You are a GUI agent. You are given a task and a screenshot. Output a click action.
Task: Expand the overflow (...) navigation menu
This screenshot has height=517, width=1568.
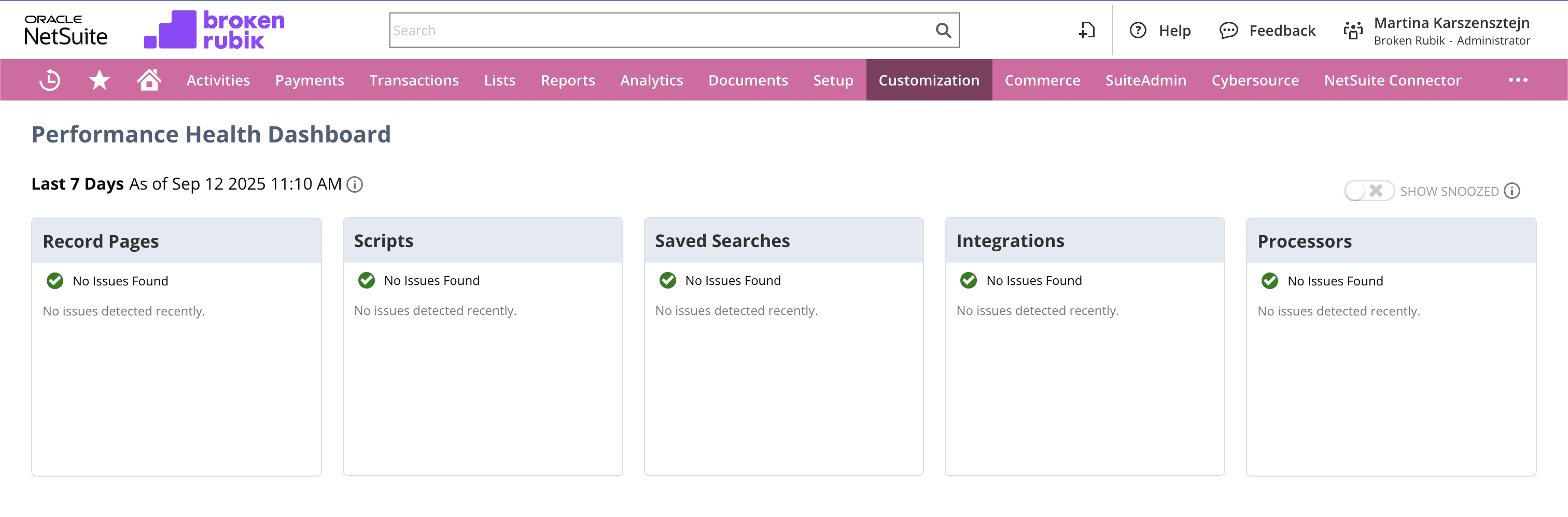1518,80
